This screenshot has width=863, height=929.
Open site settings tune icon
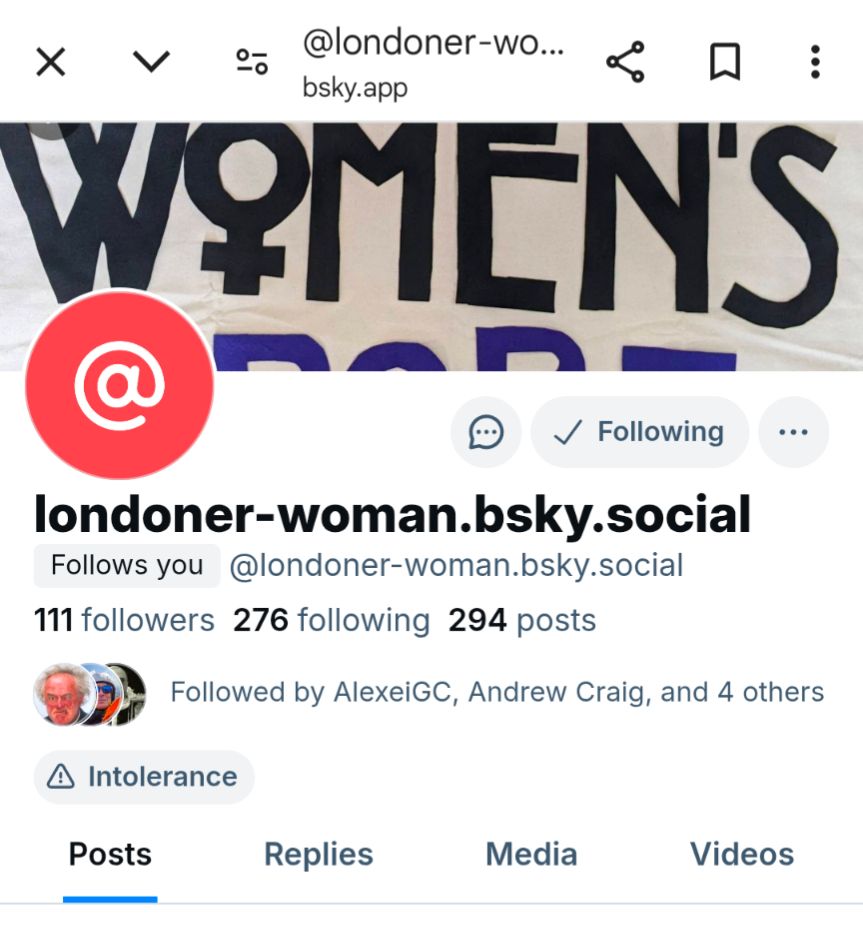click(x=252, y=62)
